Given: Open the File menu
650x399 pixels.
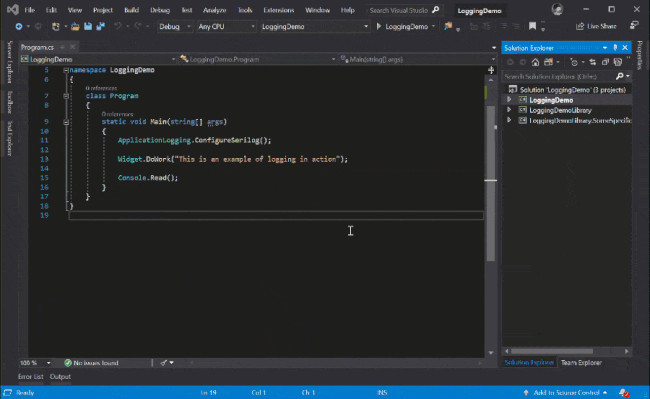Looking at the screenshot, I should pos(29,10).
